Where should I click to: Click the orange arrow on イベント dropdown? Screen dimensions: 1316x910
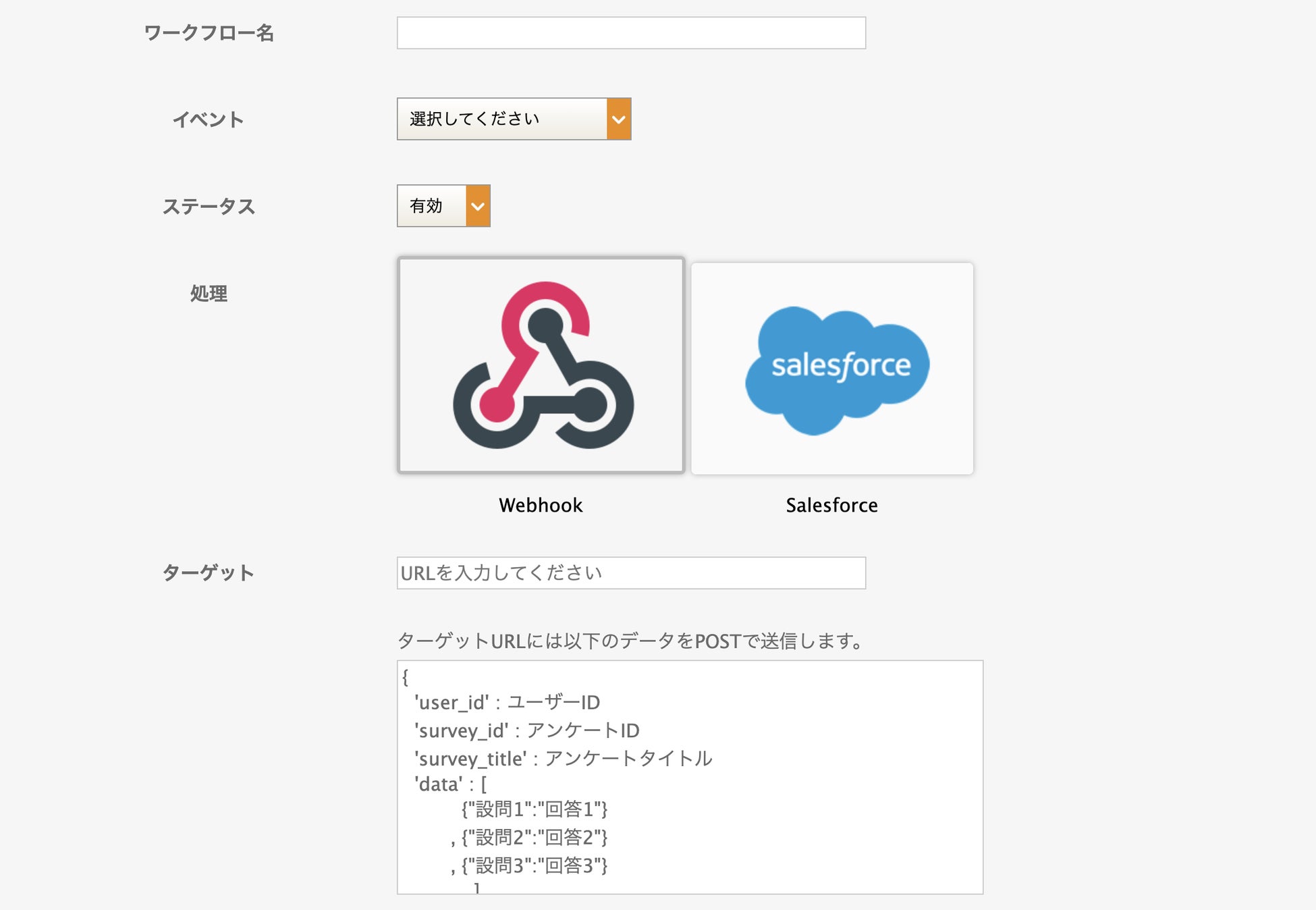[x=618, y=119]
